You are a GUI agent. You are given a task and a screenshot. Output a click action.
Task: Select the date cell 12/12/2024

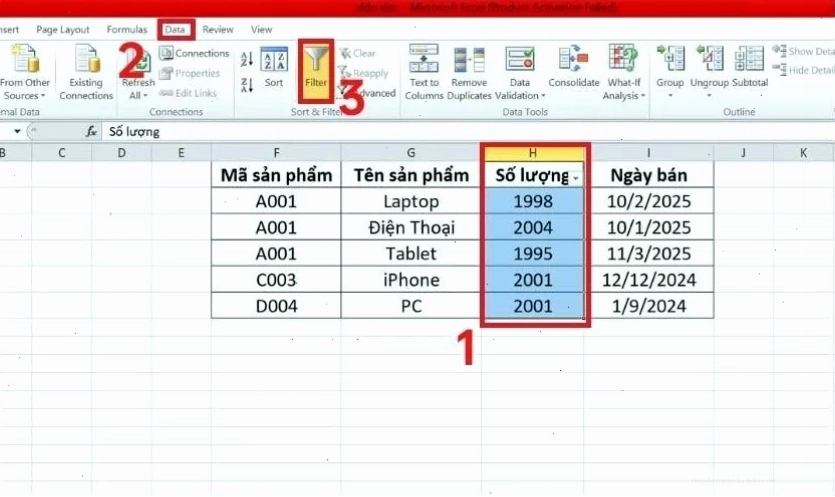pyautogui.click(x=648, y=280)
